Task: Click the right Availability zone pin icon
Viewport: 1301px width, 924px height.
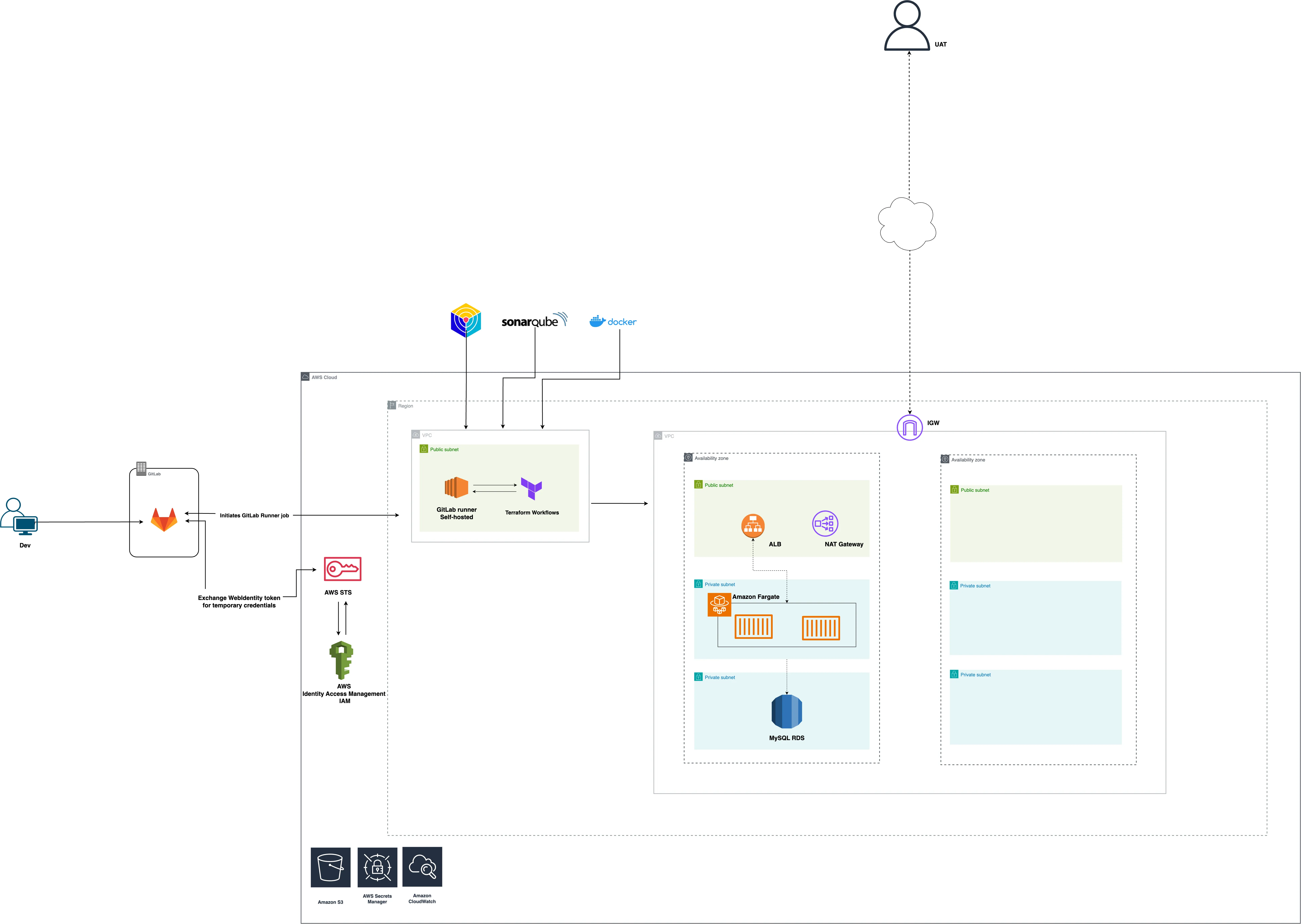Action: tap(945, 459)
